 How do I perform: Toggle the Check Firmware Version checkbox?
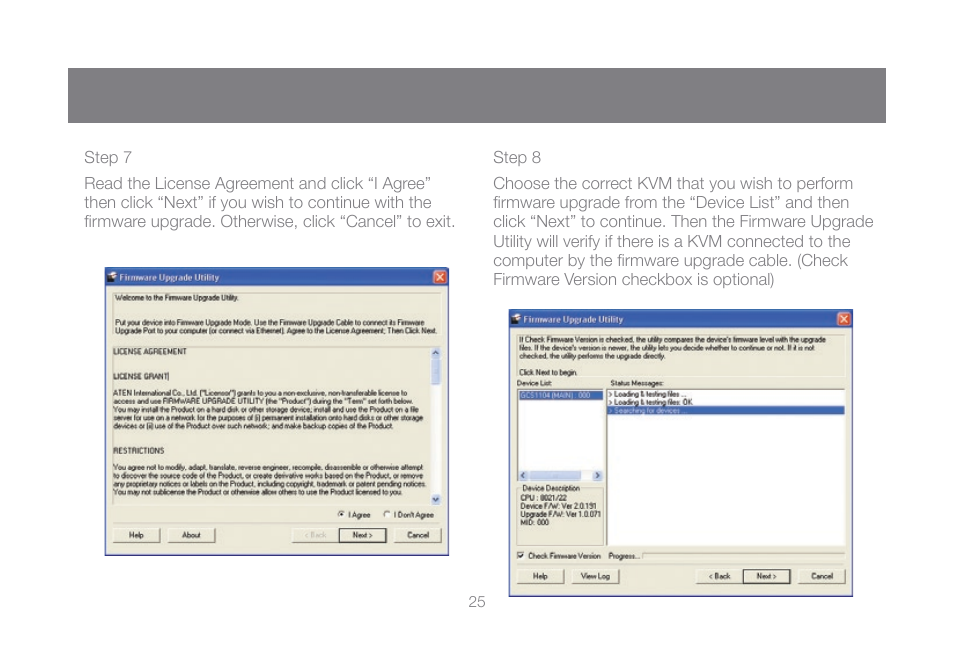(521, 555)
